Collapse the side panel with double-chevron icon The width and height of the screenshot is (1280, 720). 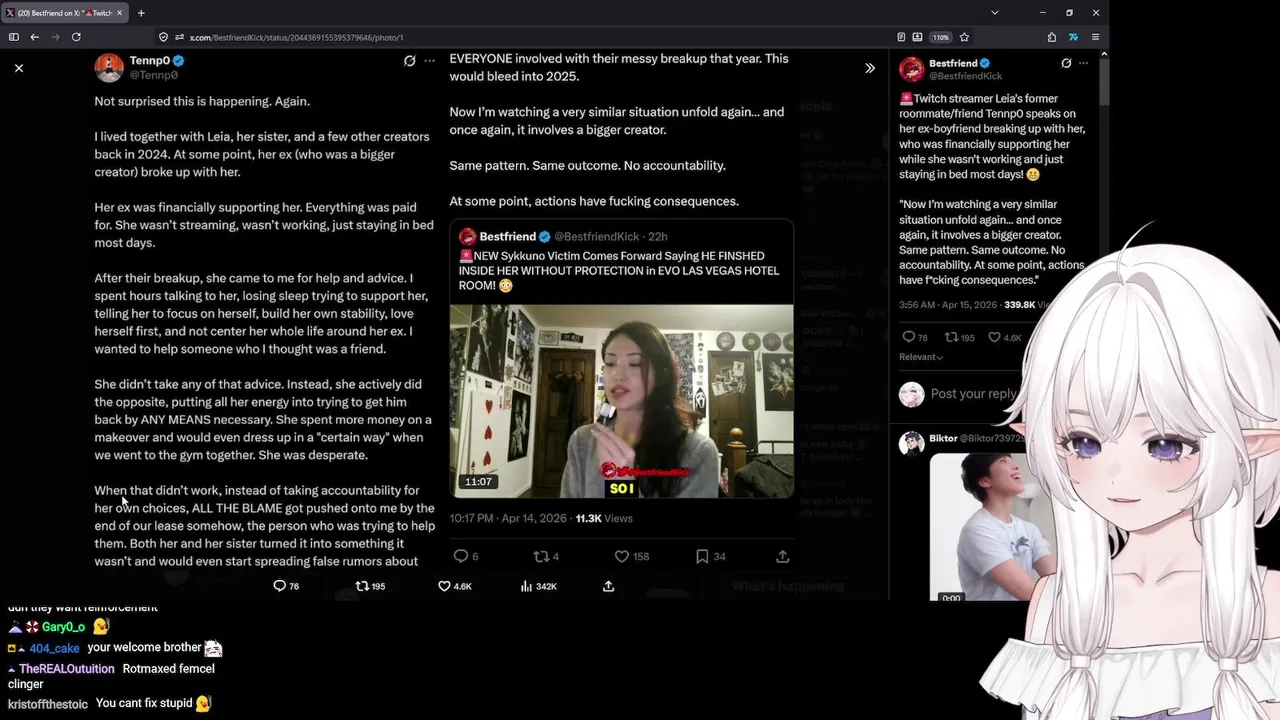point(869,68)
